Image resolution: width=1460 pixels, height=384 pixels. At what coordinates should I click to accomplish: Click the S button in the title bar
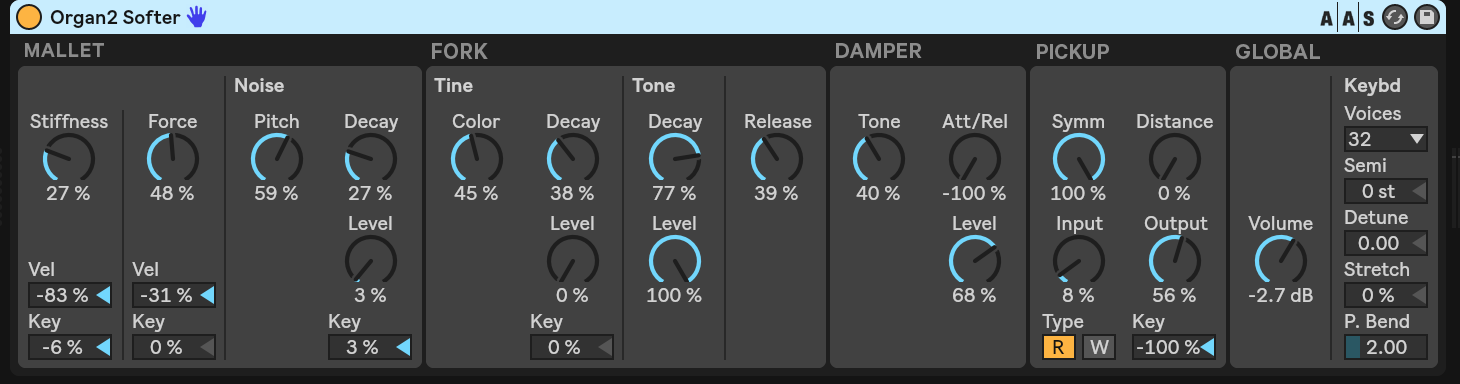[x=1367, y=17]
